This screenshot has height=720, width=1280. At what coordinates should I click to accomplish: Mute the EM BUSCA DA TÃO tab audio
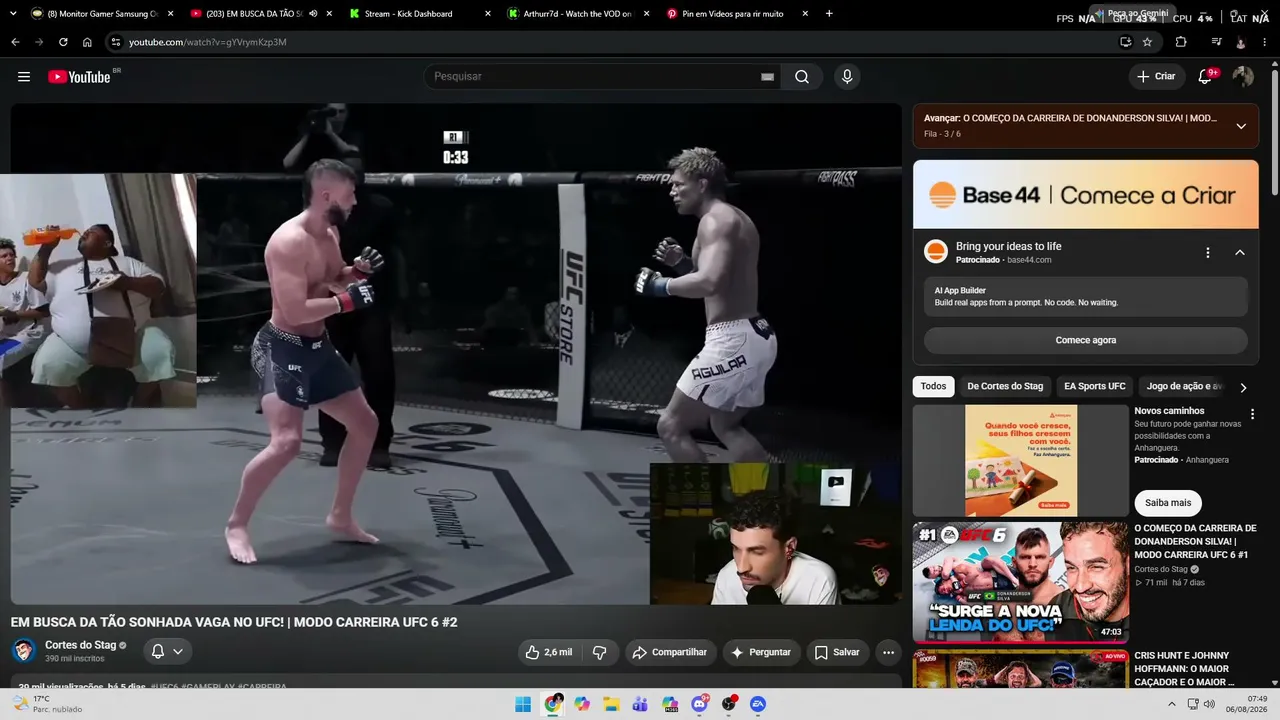pyautogui.click(x=314, y=14)
